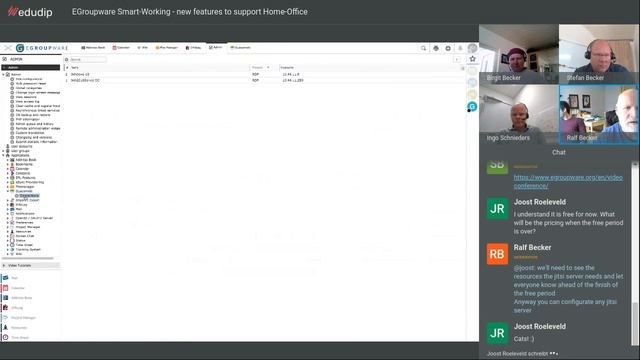
Task: Switch to the File Manager tab
Action: 167,48
